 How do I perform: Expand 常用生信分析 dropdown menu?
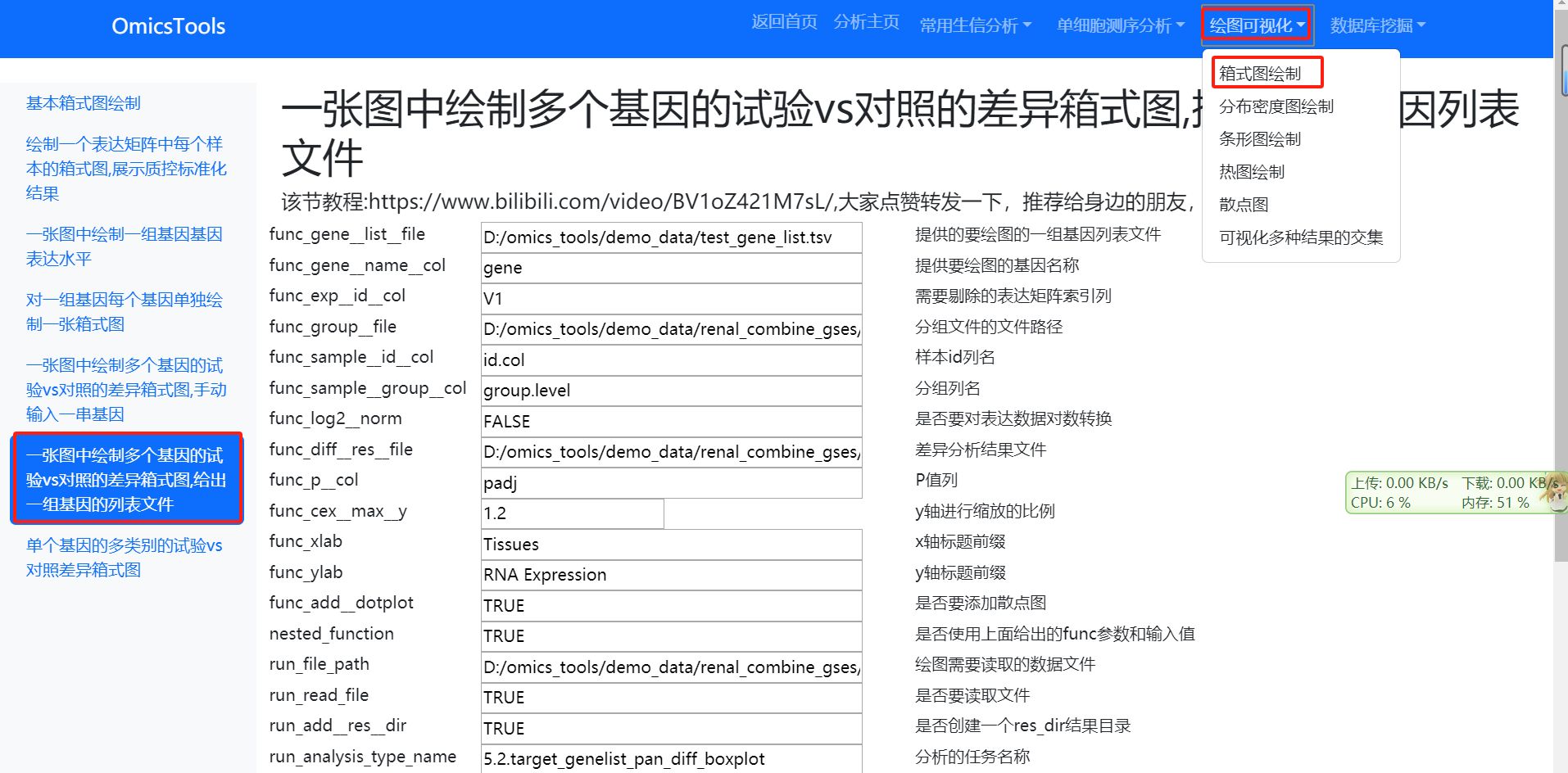tap(975, 25)
